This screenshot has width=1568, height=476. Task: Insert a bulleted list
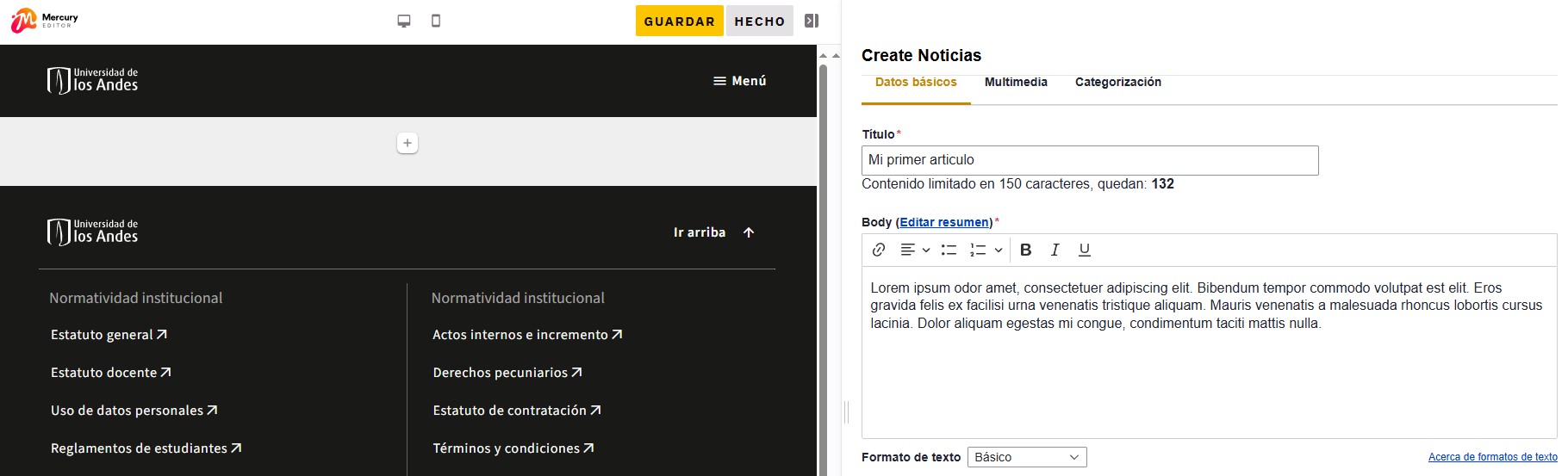[949, 250]
